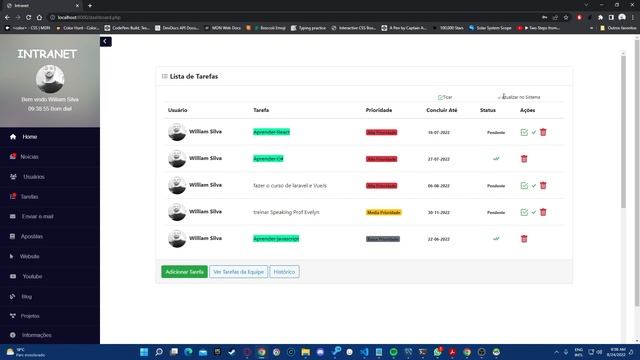Click the Aprender Javascript task text

276,239
